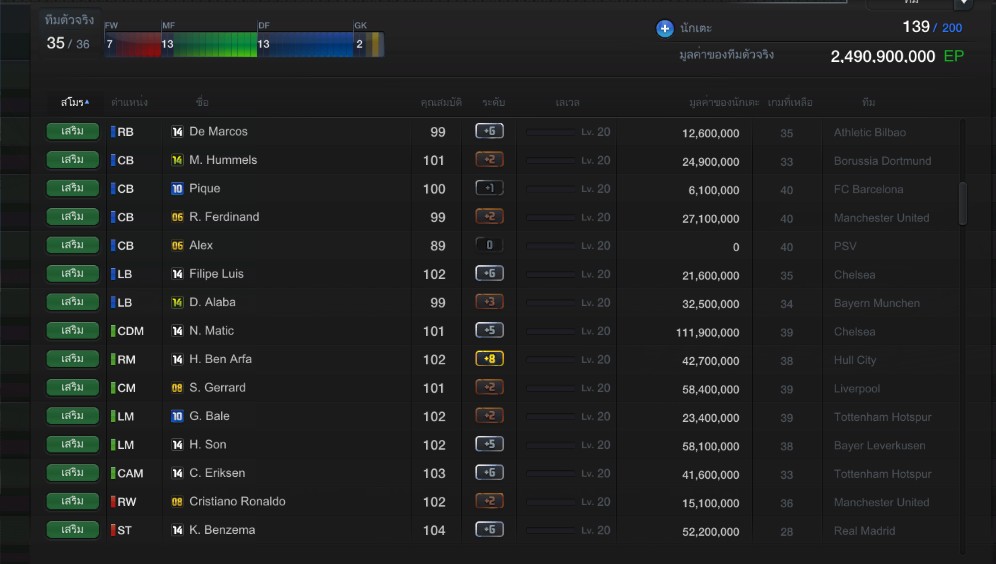Click the เสริม button for M. Hummels
Image resolution: width=996 pixels, height=564 pixels.
tap(72, 159)
